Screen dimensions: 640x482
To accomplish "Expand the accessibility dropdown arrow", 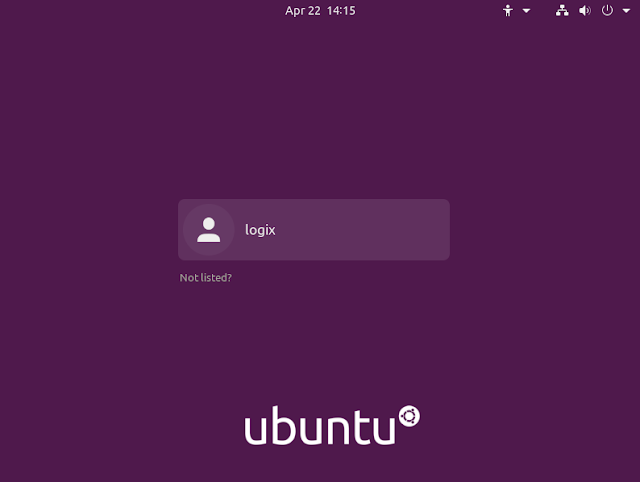I will tap(527, 11).
